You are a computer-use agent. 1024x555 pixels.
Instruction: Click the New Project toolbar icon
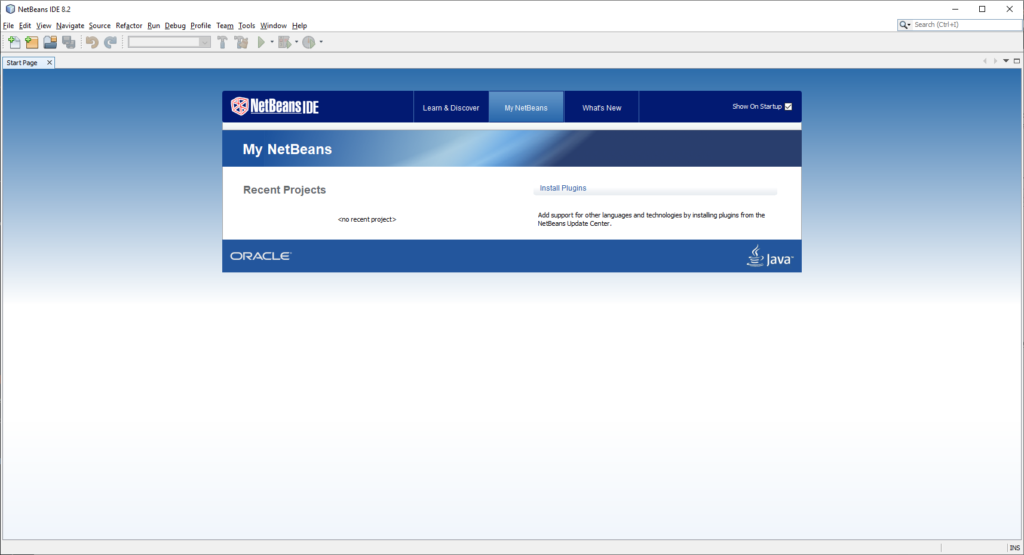point(32,42)
